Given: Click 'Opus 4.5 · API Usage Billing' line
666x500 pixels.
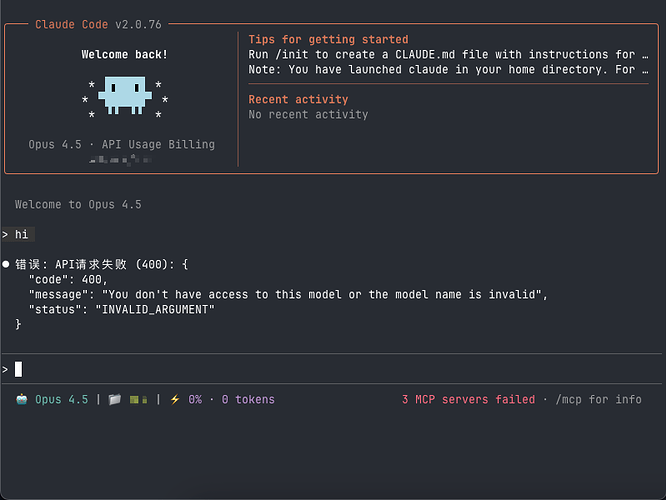Looking at the screenshot, I should [x=121, y=144].
